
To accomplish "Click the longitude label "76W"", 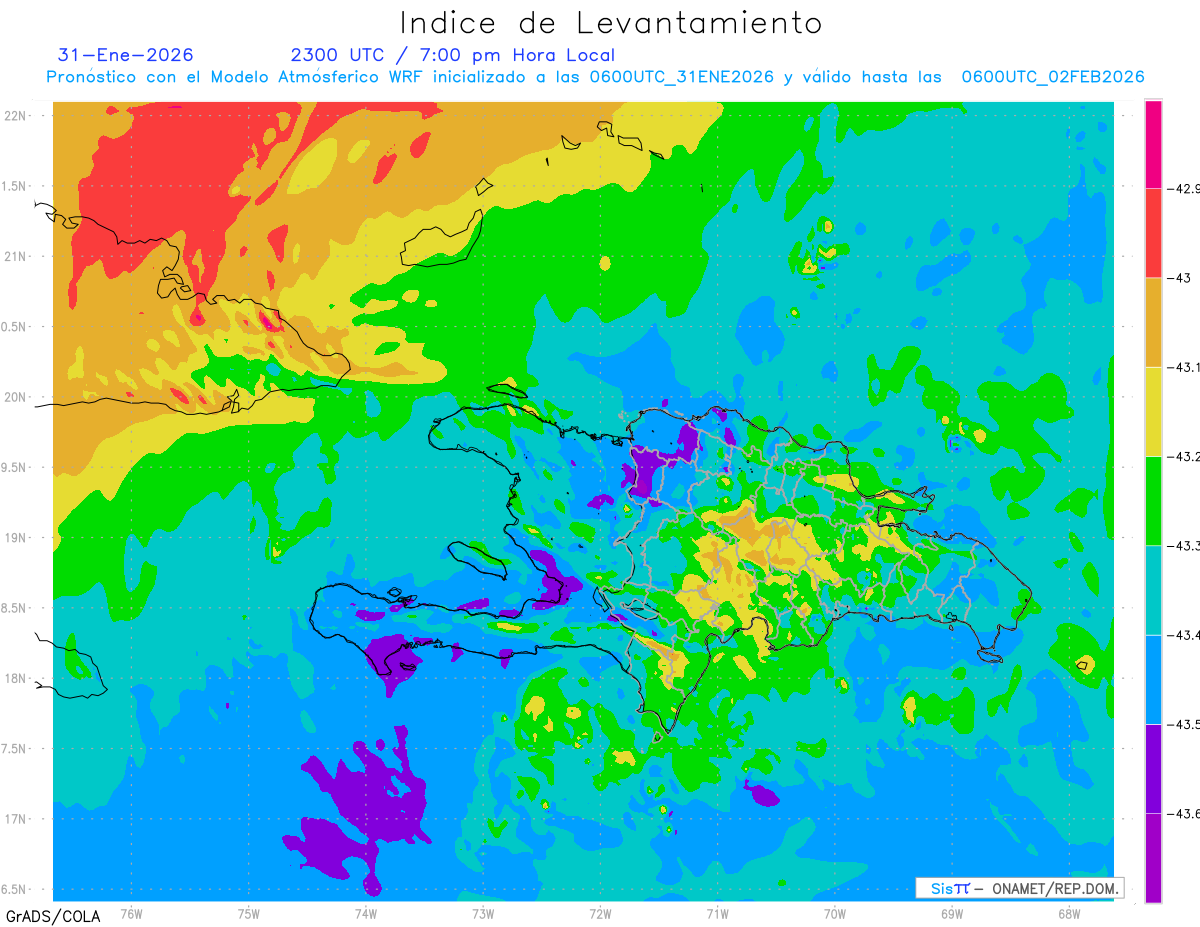I will (131, 913).
